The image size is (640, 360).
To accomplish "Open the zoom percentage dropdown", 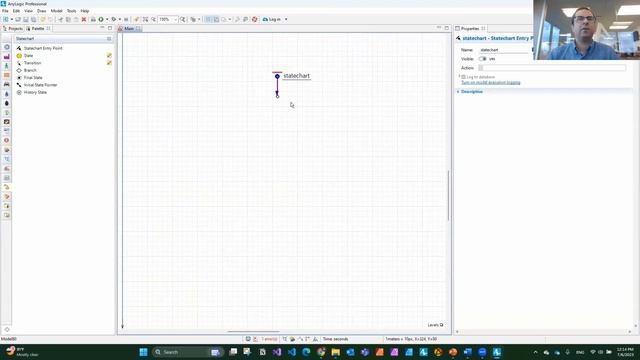I will [176, 19].
